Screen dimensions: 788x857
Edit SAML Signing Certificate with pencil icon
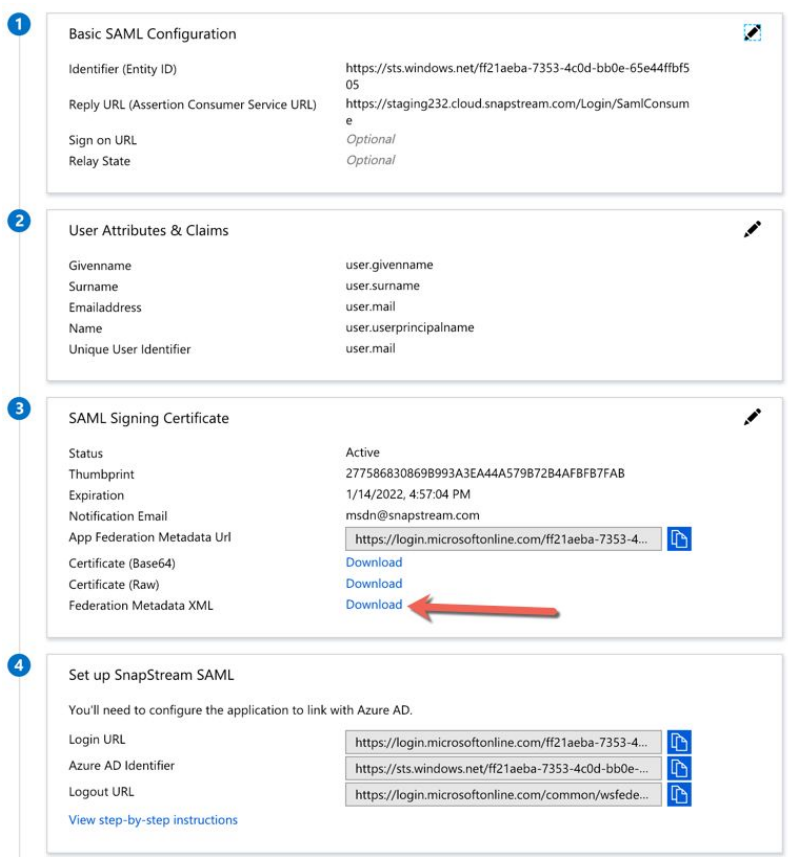click(752, 416)
